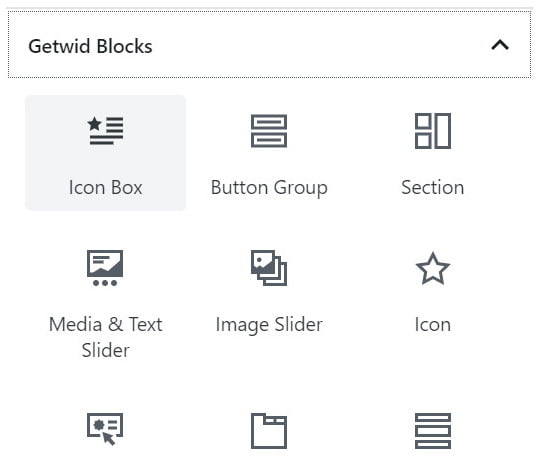Image resolution: width=538 pixels, height=464 pixels.
Task: Select the highlighted gray Icon Box tile
Action: (105, 153)
